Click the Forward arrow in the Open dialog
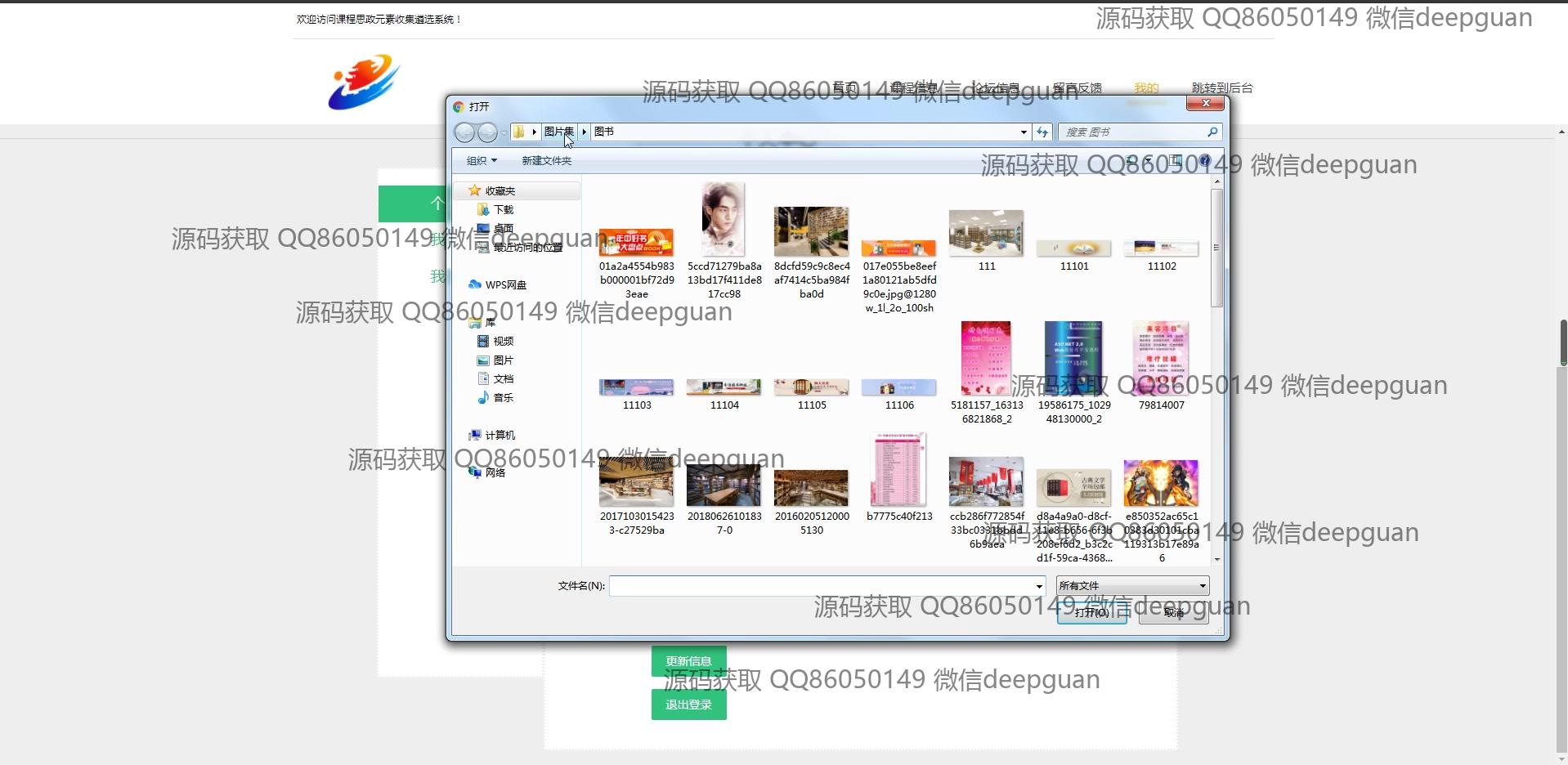This screenshot has height=765, width=1568. [487, 132]
